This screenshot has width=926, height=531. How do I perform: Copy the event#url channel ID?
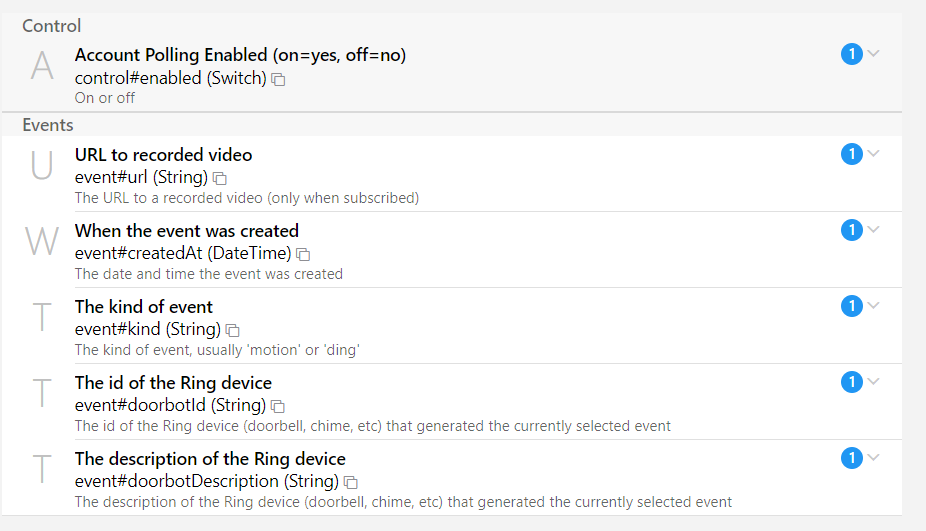tap(220, 178)
